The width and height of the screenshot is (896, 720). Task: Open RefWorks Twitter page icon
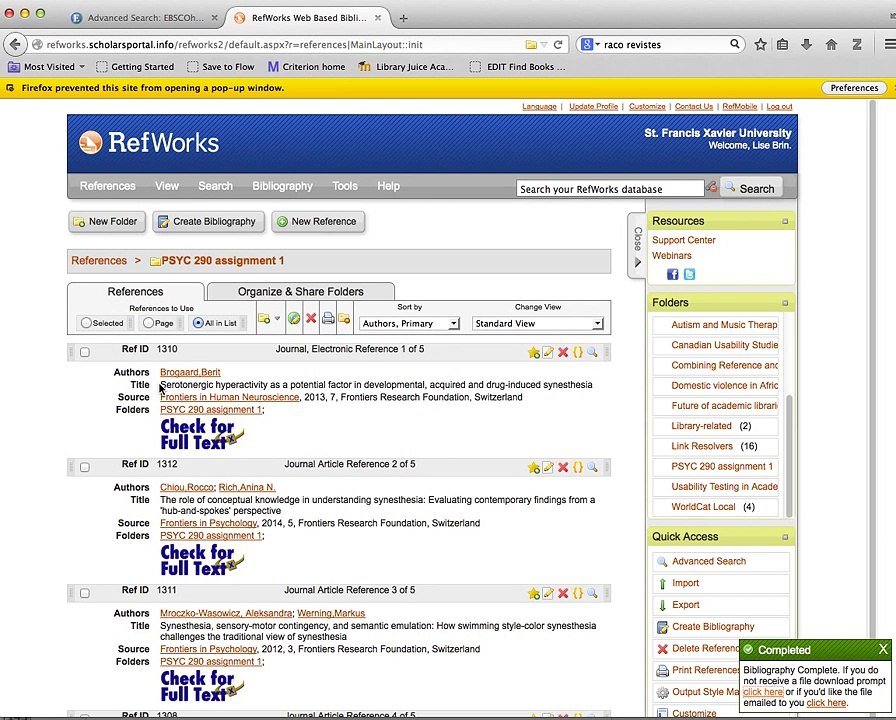pos(690,274)
